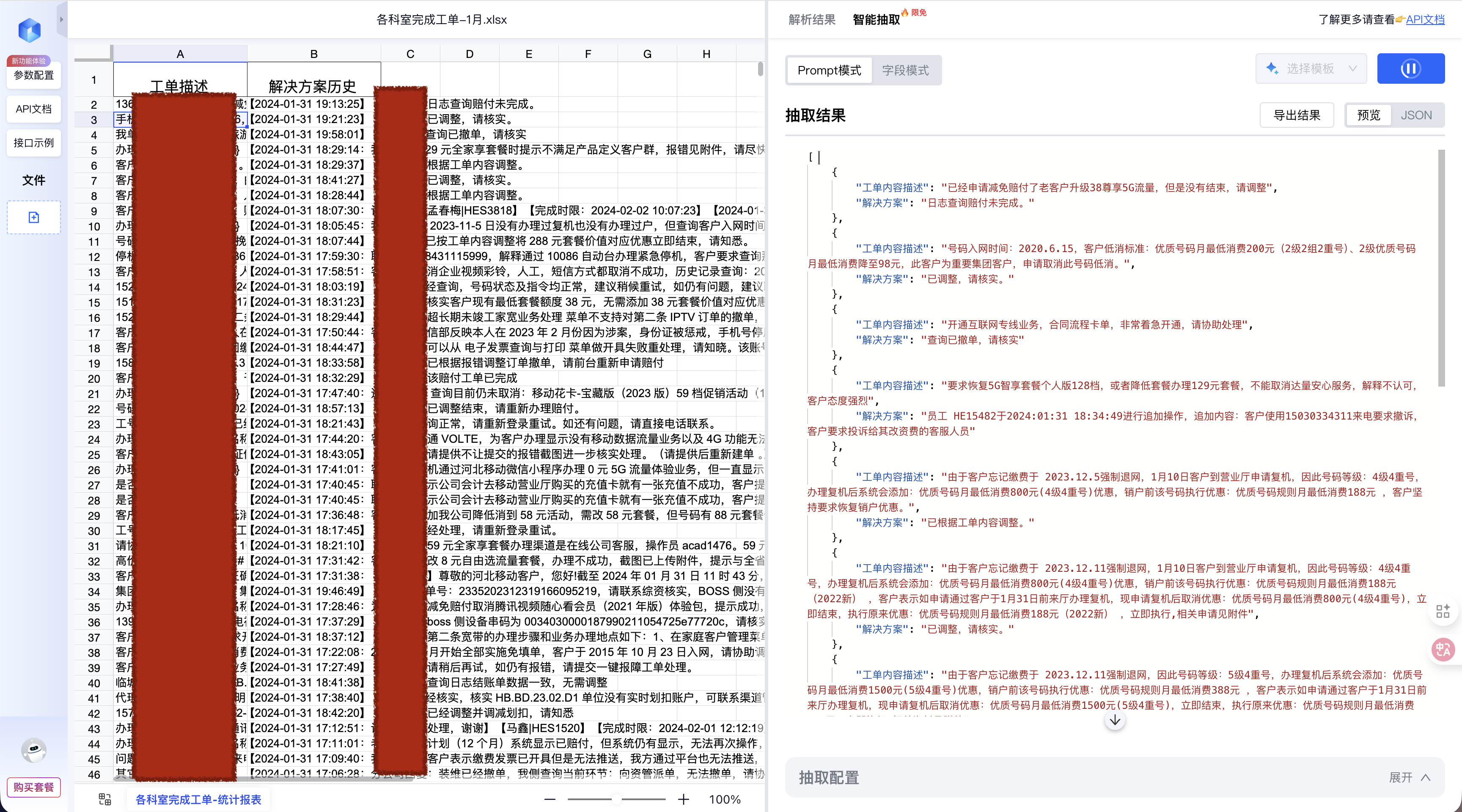Click the floating widget grid icon bottom right
1462x812 pixels.
[1443, 611]
